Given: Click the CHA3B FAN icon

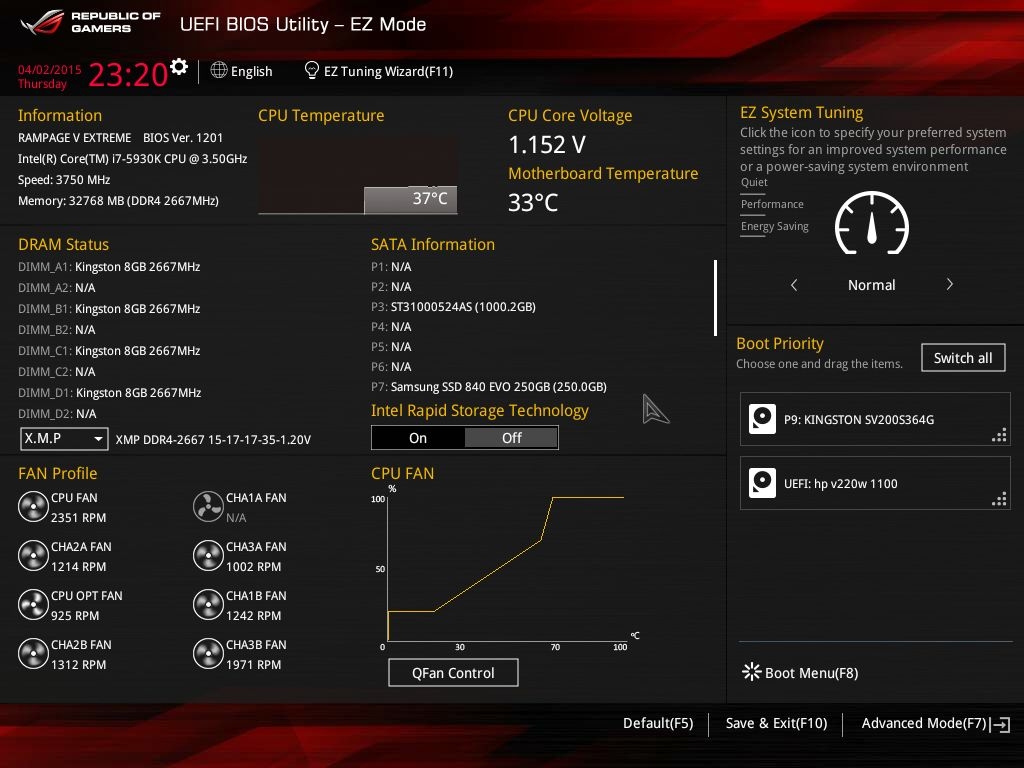Looking at the screenshot, I should point(208,654).
